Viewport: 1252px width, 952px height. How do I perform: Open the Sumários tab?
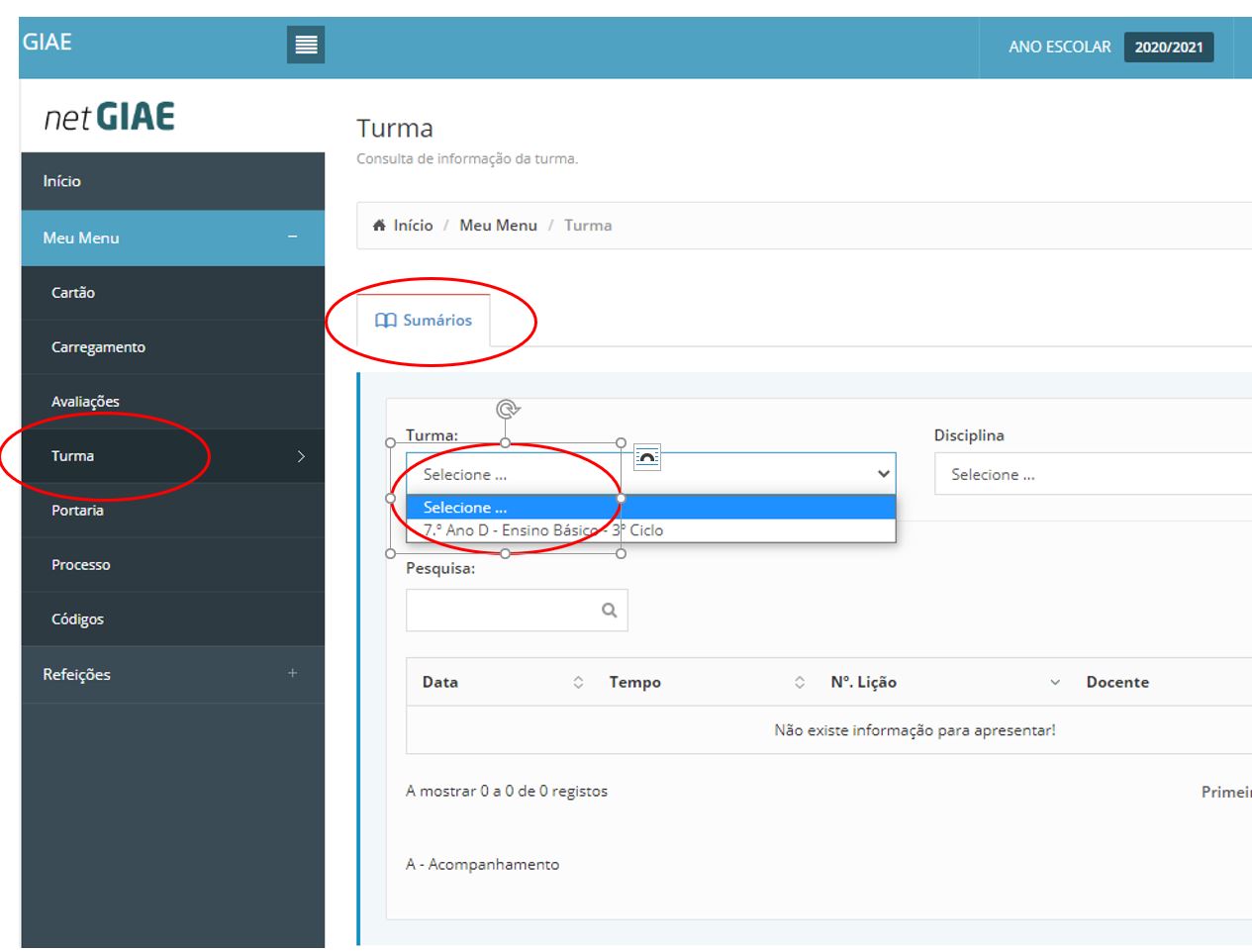pyautogui.click(x=424, y=321)
